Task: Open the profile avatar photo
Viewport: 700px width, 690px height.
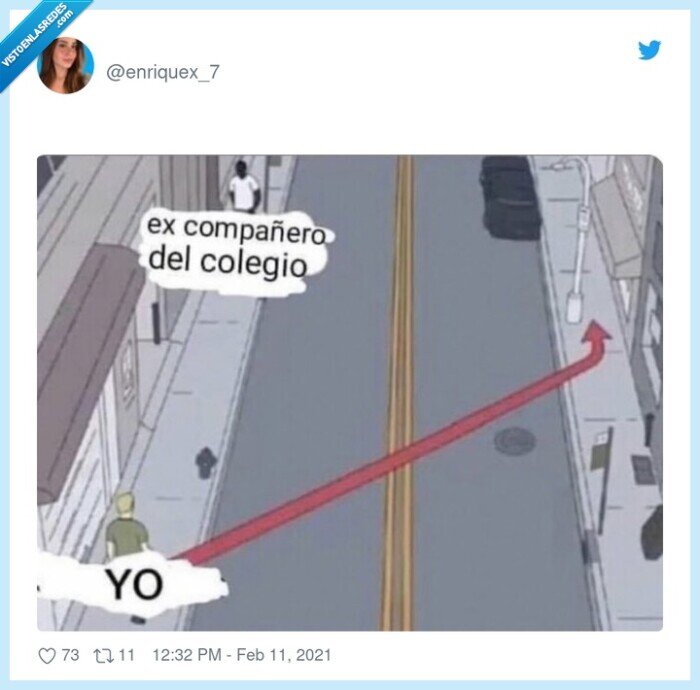Action: click(x=65, y=65)
